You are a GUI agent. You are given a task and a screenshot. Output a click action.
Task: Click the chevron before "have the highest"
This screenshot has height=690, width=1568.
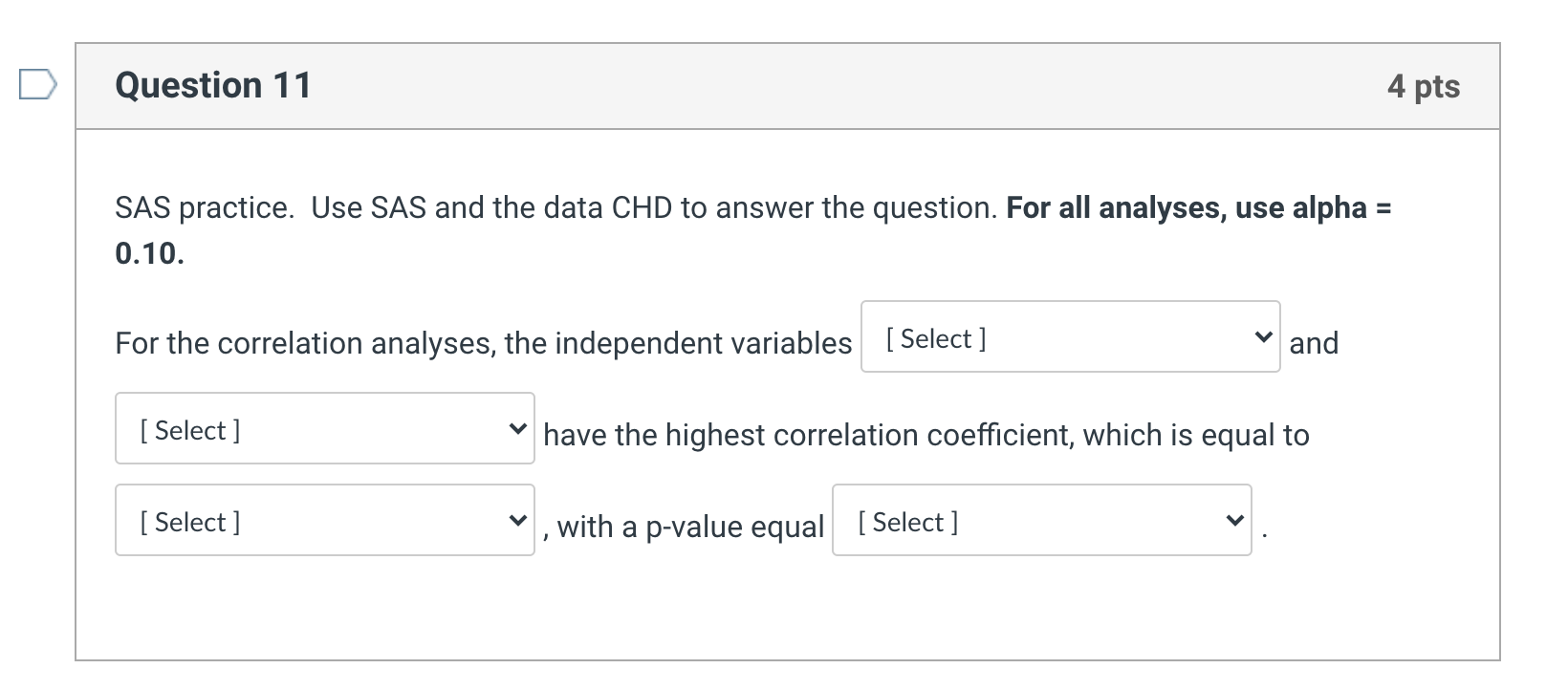[x=517, y=429]
